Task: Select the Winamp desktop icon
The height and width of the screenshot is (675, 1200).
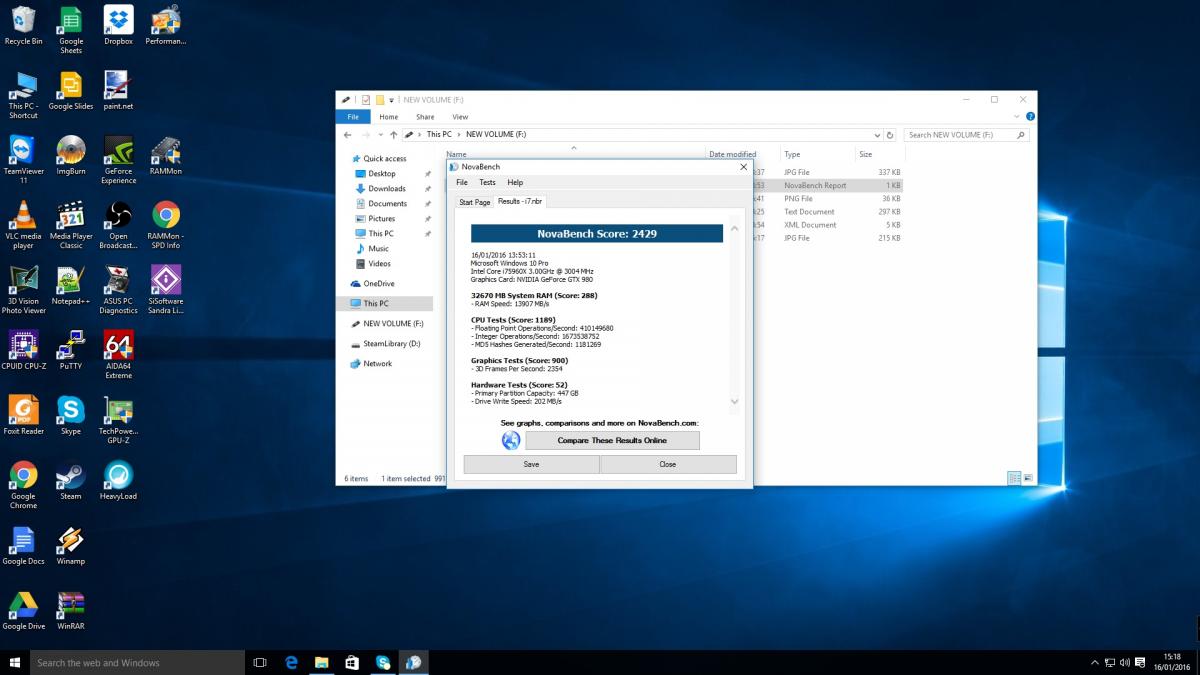Action: pyautogui.click(x=71, y=547)
